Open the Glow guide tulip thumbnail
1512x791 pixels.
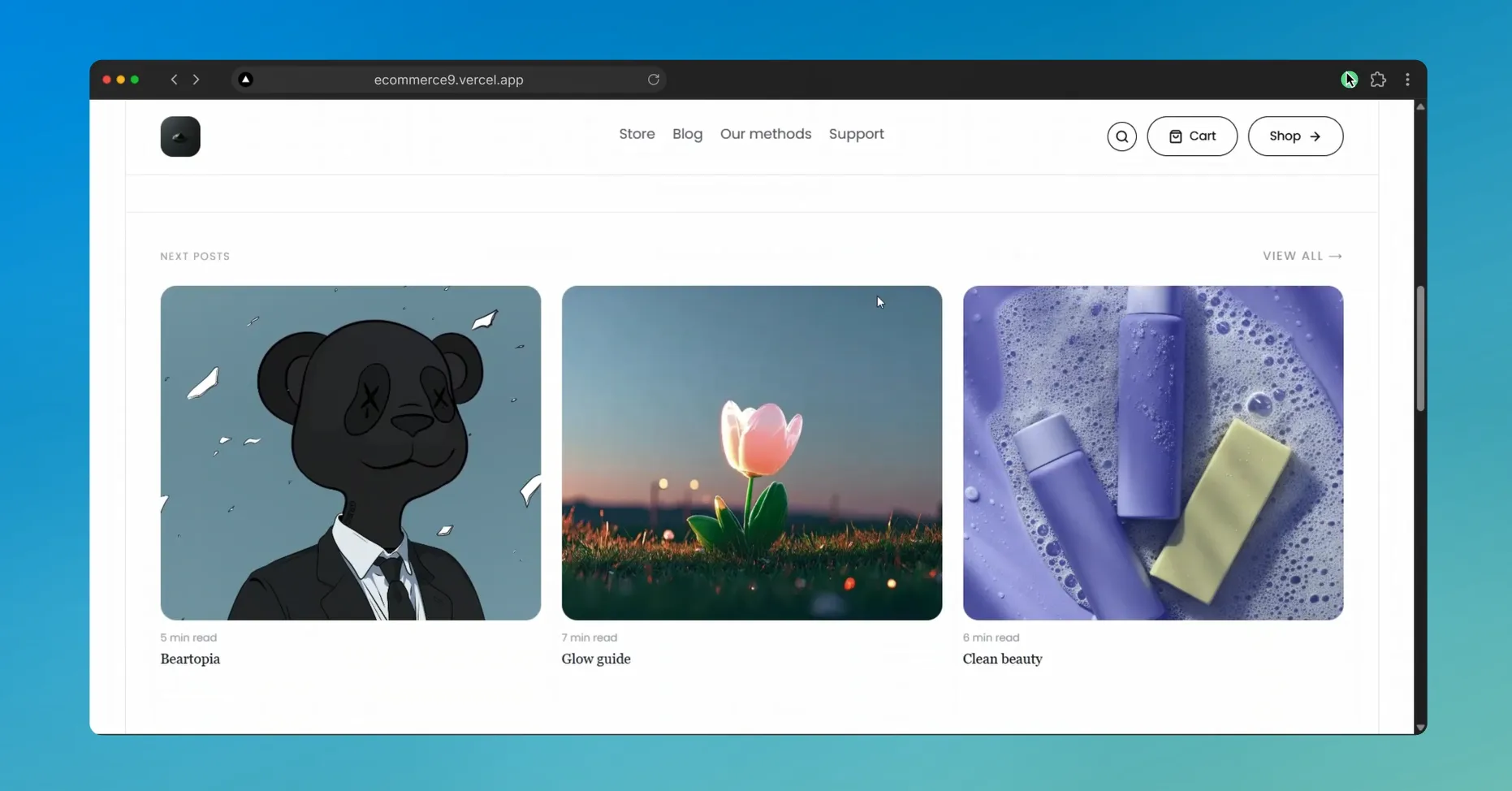click(x=752, y=452)
